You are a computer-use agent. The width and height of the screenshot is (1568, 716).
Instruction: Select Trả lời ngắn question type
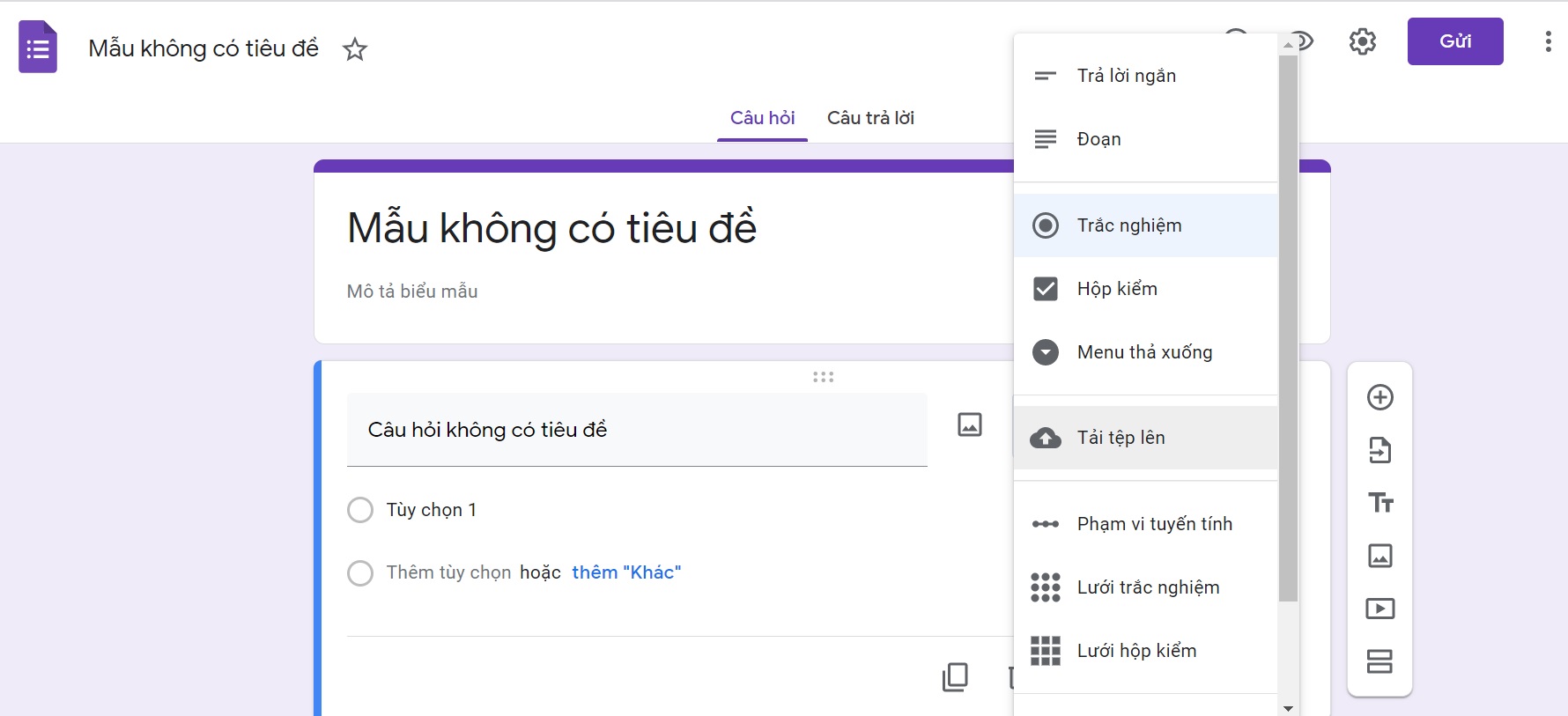point(1145,76)
